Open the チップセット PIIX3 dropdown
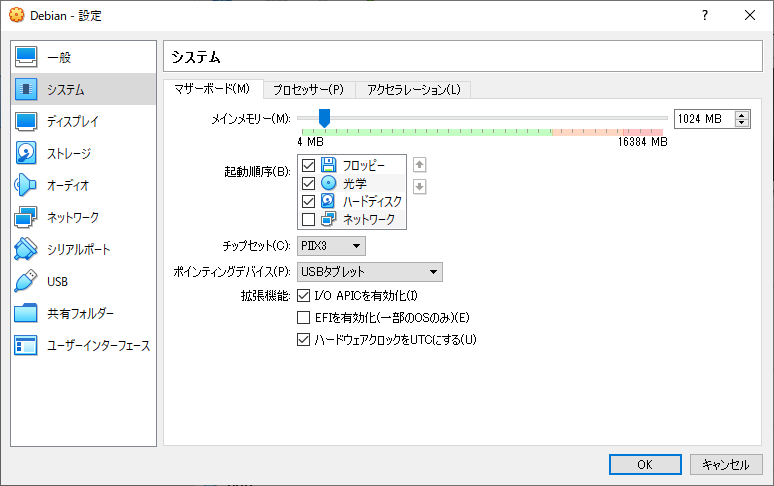The width and height of the screenshot is (774, 486). [331, 246]
